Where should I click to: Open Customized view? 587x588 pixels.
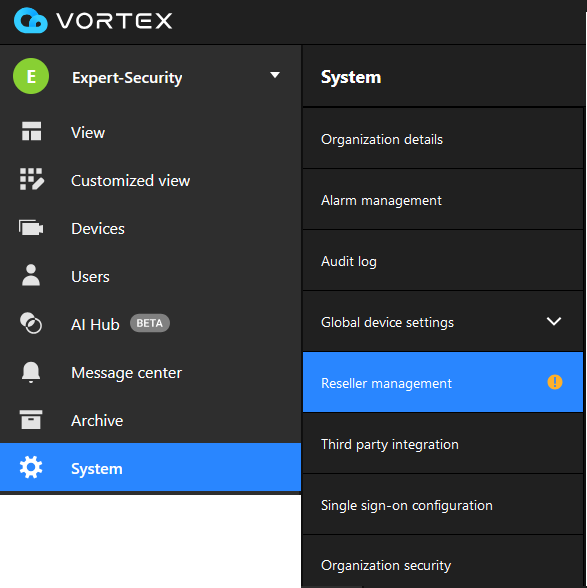[150, 180]
